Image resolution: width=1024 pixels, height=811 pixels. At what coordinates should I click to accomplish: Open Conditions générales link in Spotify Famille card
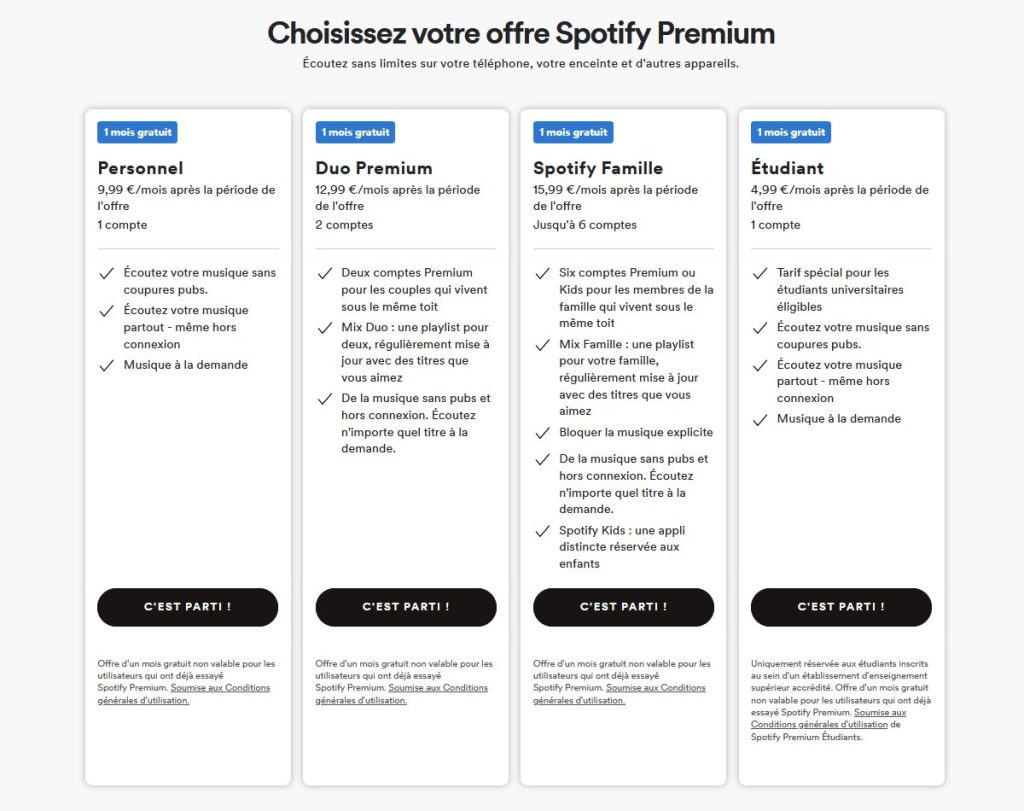tap(656, 688)
